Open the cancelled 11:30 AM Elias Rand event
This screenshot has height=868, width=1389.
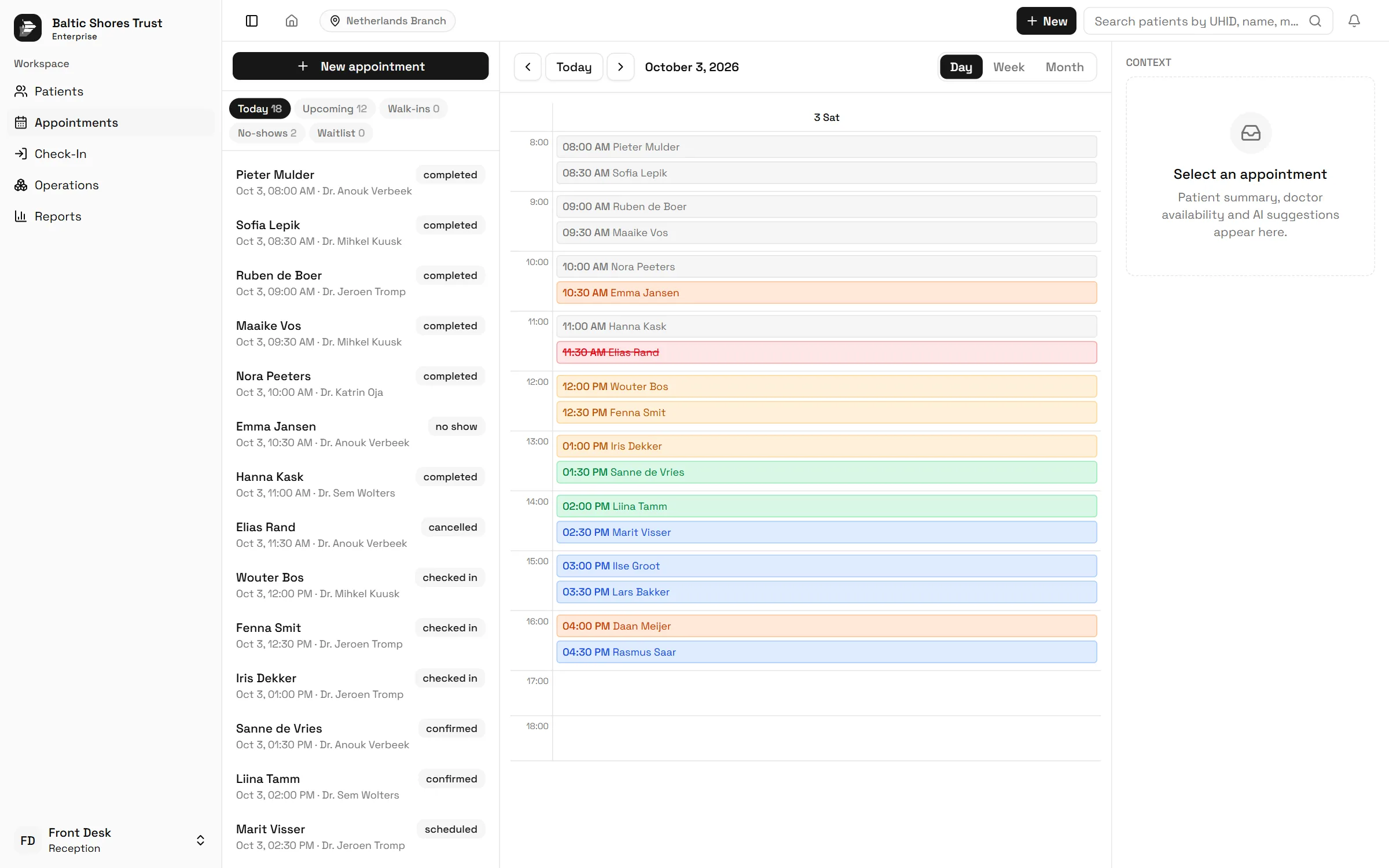tap(826, 352)
